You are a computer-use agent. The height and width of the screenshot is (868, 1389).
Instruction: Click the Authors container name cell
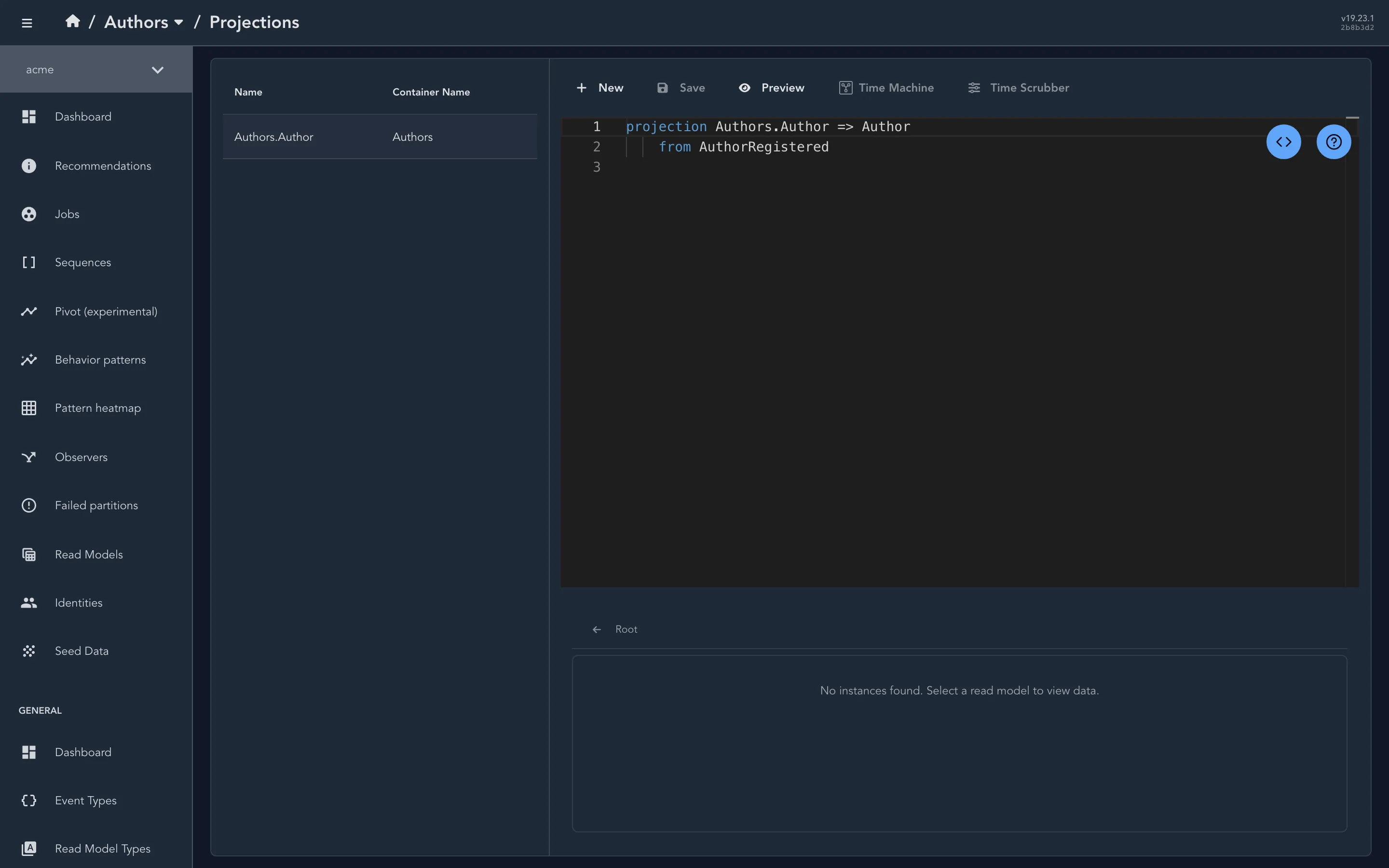[413, 136]
